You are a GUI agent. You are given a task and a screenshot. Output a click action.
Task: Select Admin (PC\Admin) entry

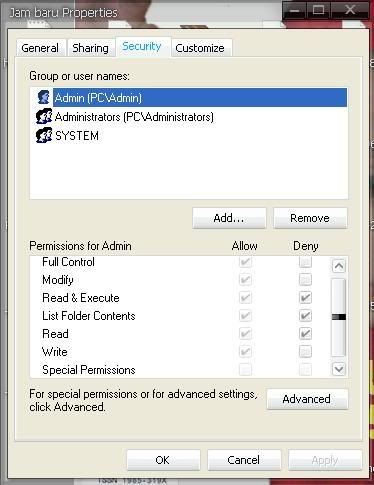click(200, 97)
